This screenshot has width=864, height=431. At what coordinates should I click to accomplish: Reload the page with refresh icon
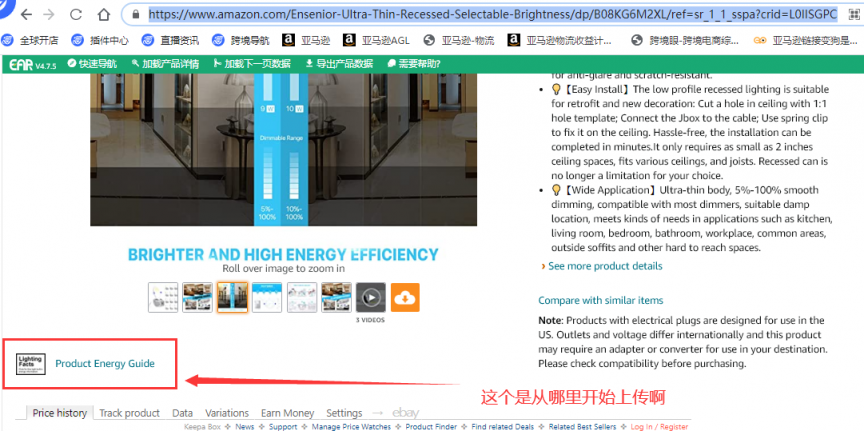click(x=75, y=15)
